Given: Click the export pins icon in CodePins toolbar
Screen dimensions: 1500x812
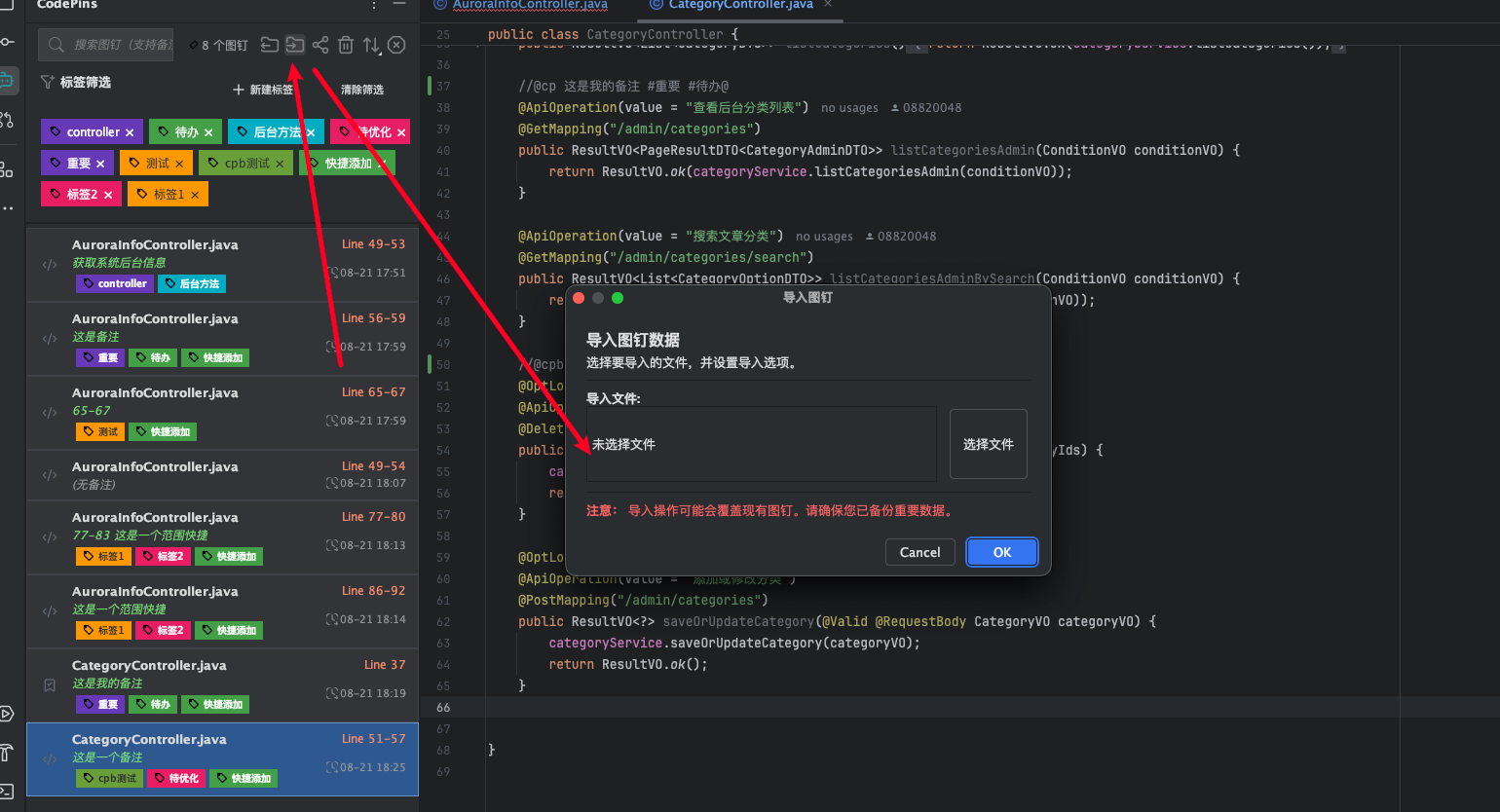Looking at the screenshot, I should coord(270,45).
